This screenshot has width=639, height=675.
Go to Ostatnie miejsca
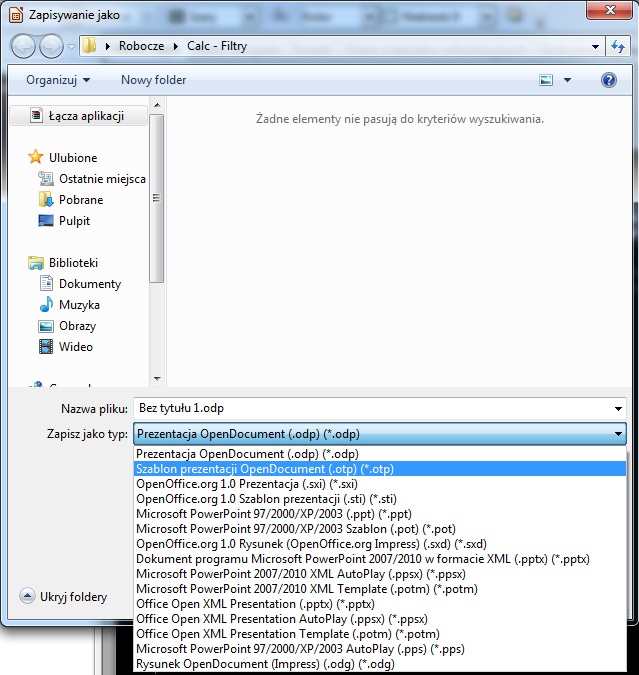point(102,179)
